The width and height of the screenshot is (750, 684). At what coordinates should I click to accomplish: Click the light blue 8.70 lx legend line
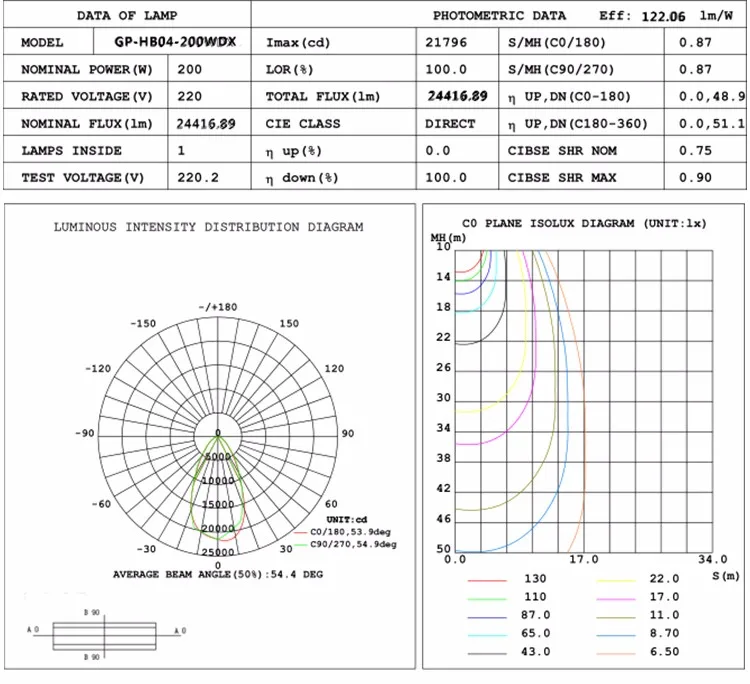click(616, 636)
